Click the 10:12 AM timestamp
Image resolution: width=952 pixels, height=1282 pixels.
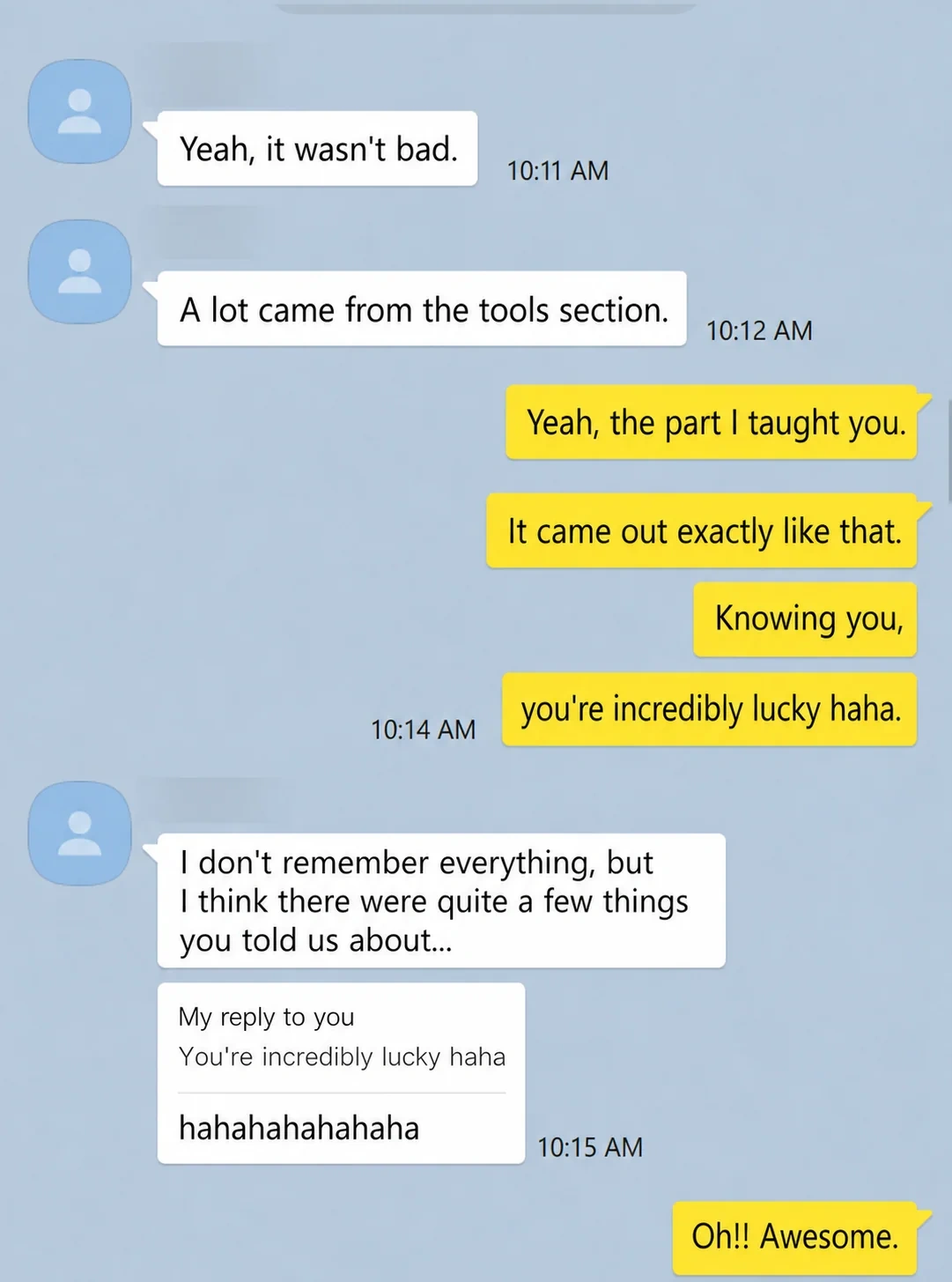(759, 331)
